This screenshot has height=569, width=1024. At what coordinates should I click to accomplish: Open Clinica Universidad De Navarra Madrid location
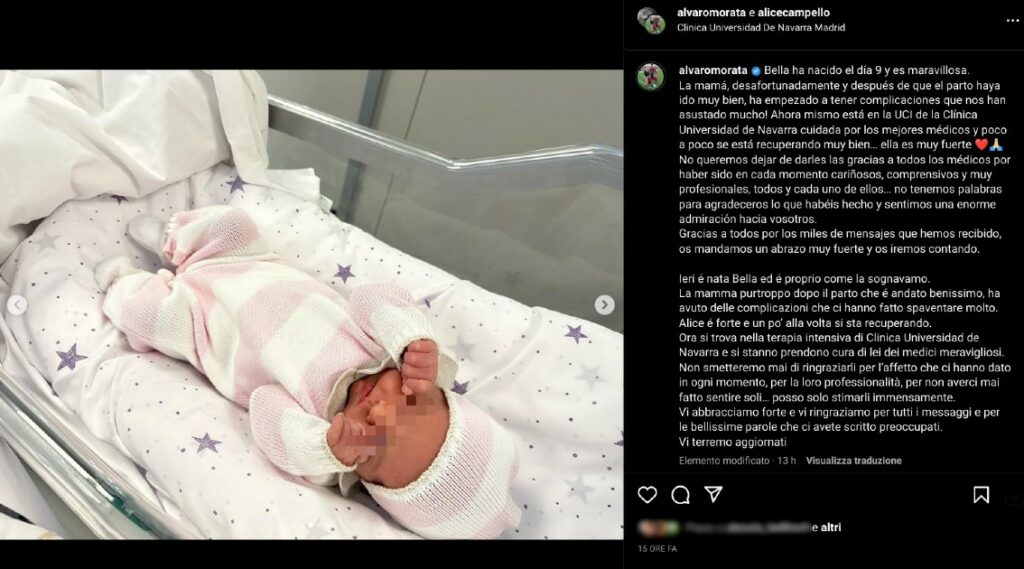[x=761, y=27]
